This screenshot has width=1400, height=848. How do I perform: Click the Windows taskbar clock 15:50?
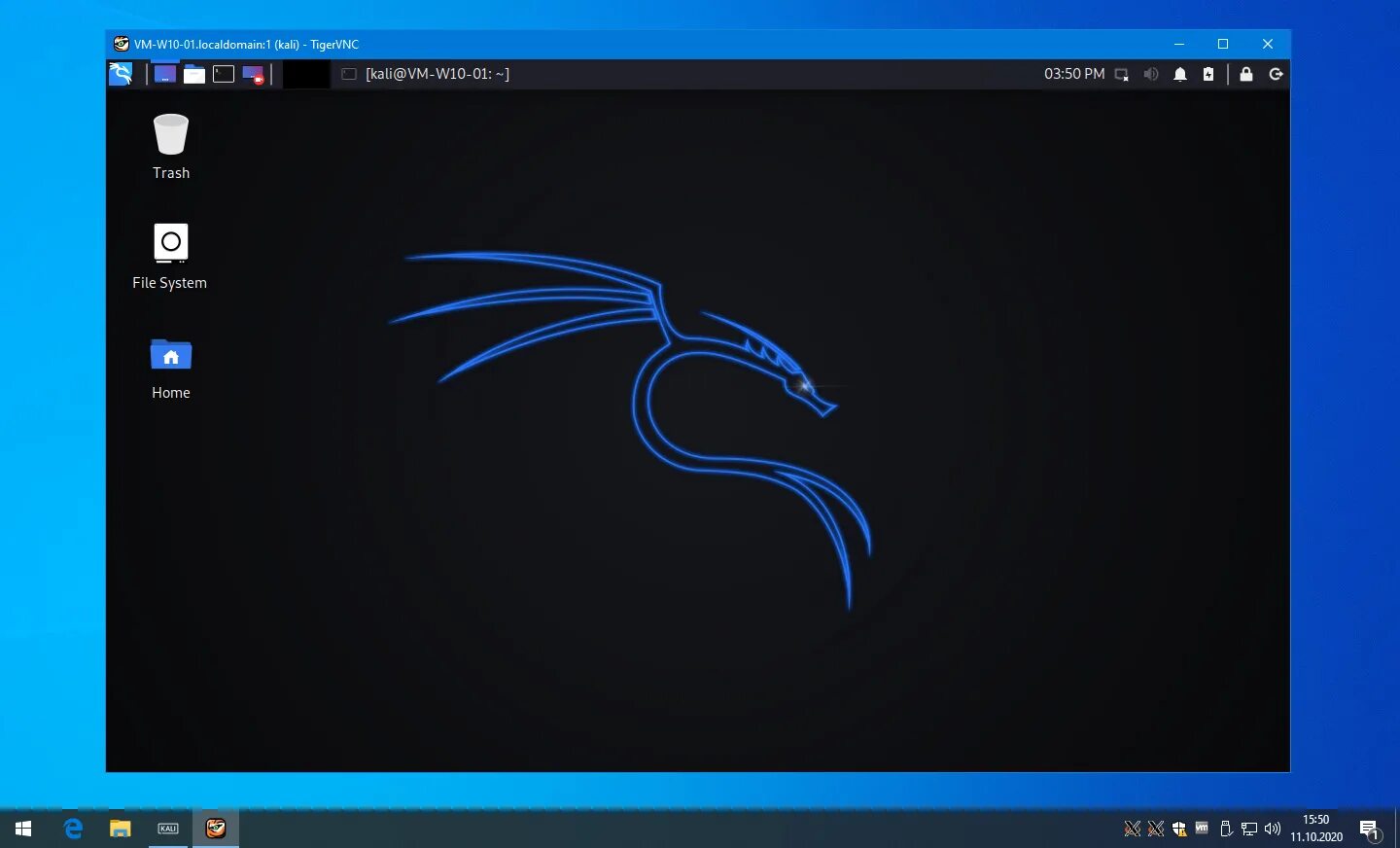tap(1316, 829)
